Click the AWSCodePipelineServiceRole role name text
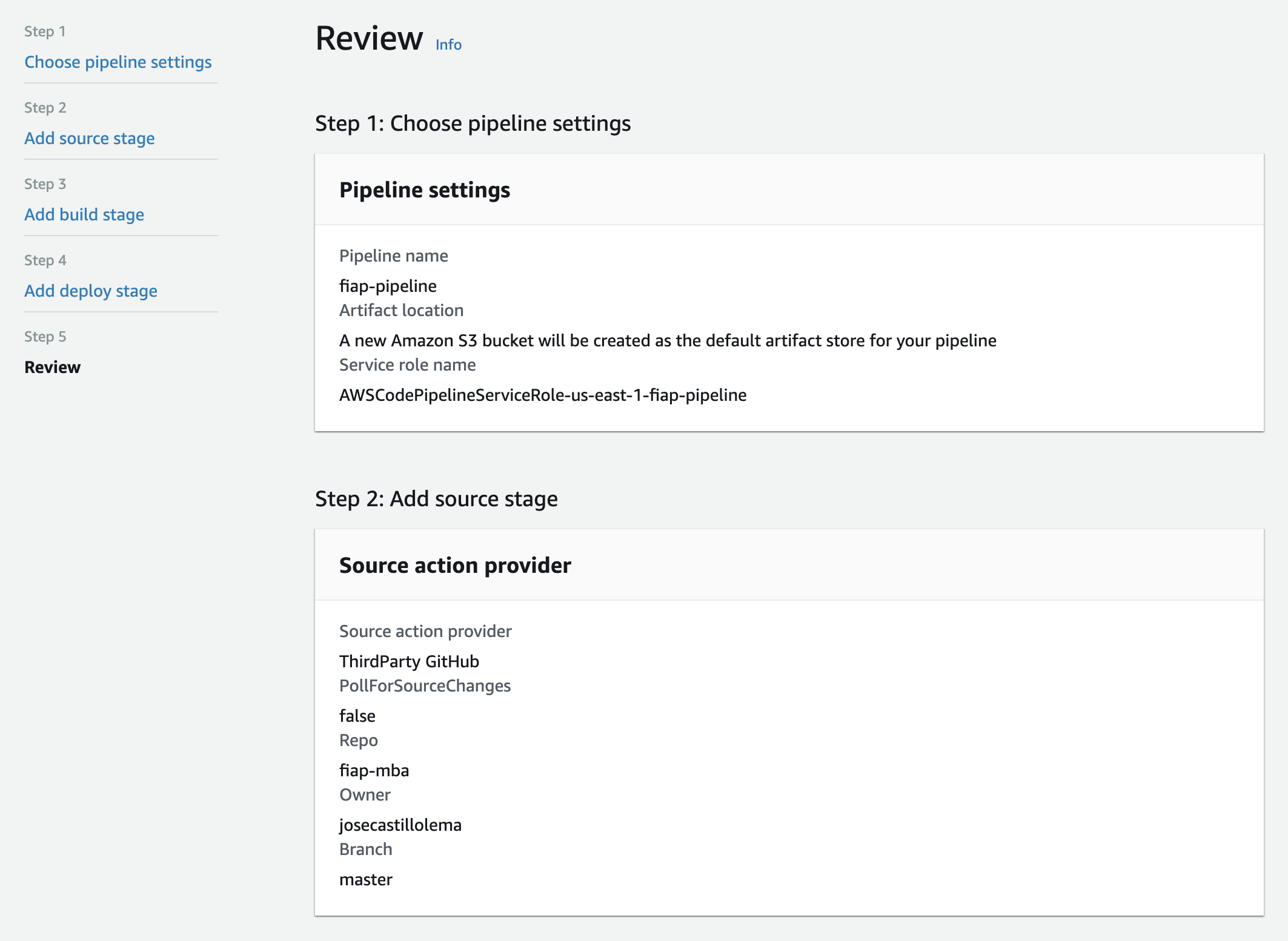 click(543, 395)
